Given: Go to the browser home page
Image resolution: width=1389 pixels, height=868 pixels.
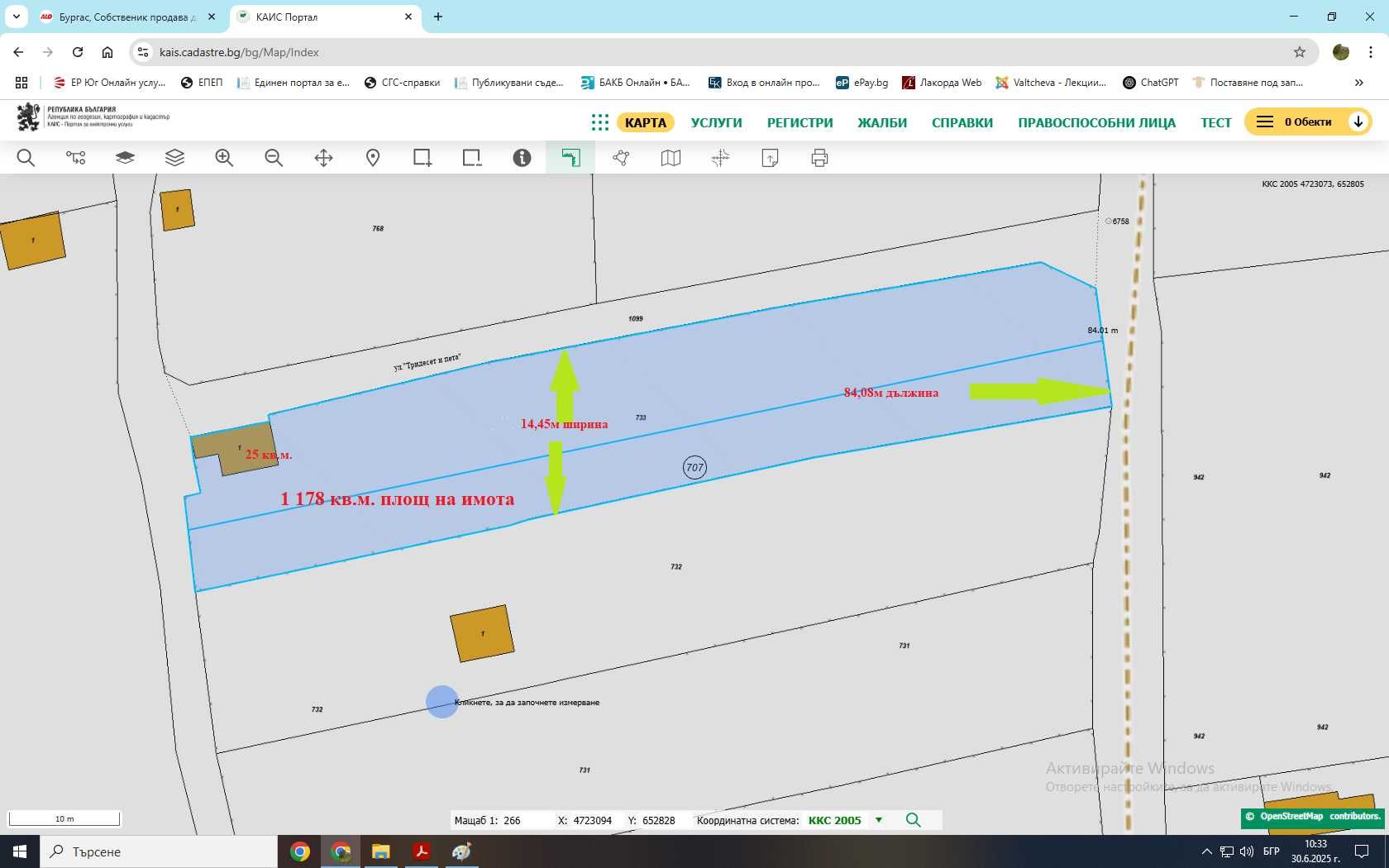Looking at the screenshot, I should (107, 52).
